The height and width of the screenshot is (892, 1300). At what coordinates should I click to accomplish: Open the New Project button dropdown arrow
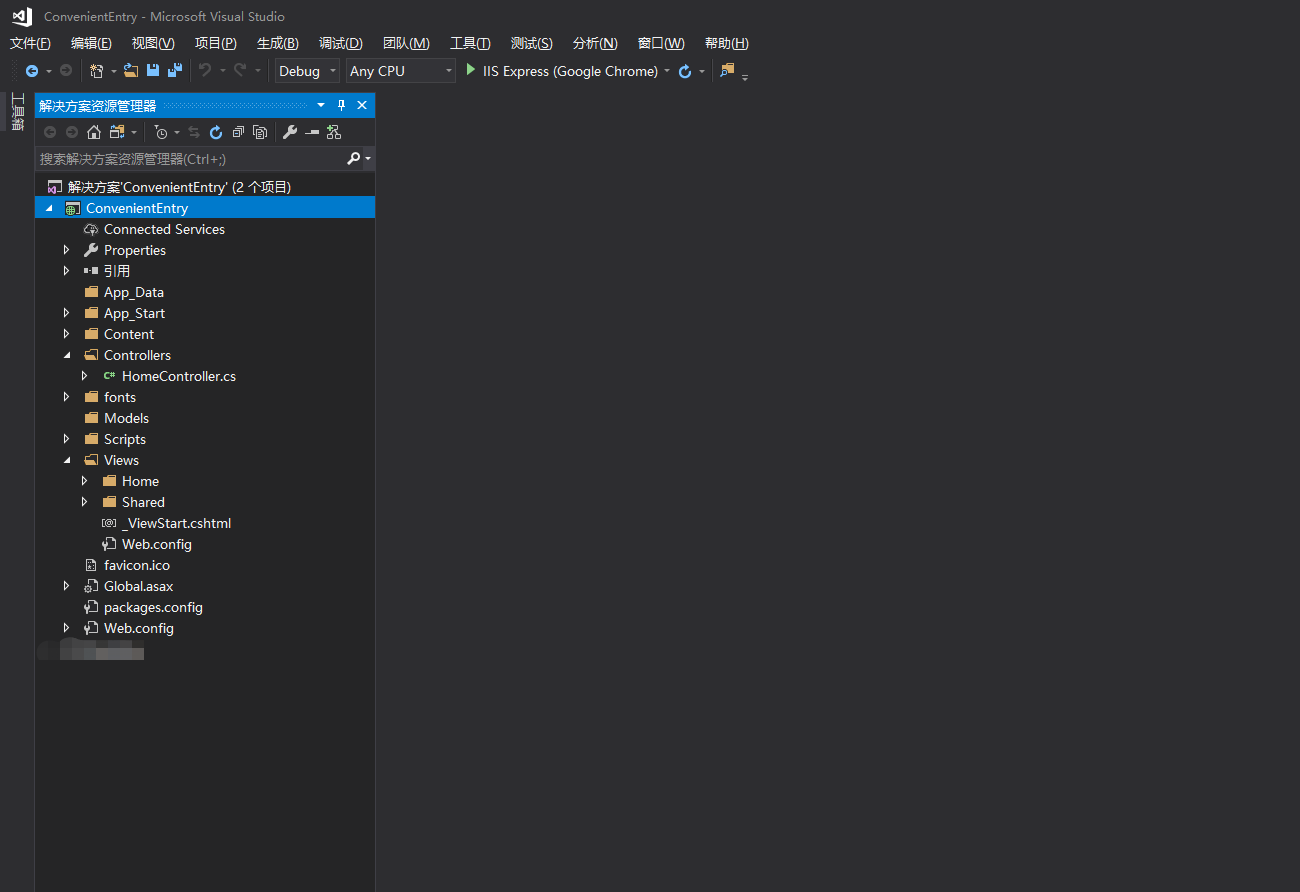click(x=113, y=71)
